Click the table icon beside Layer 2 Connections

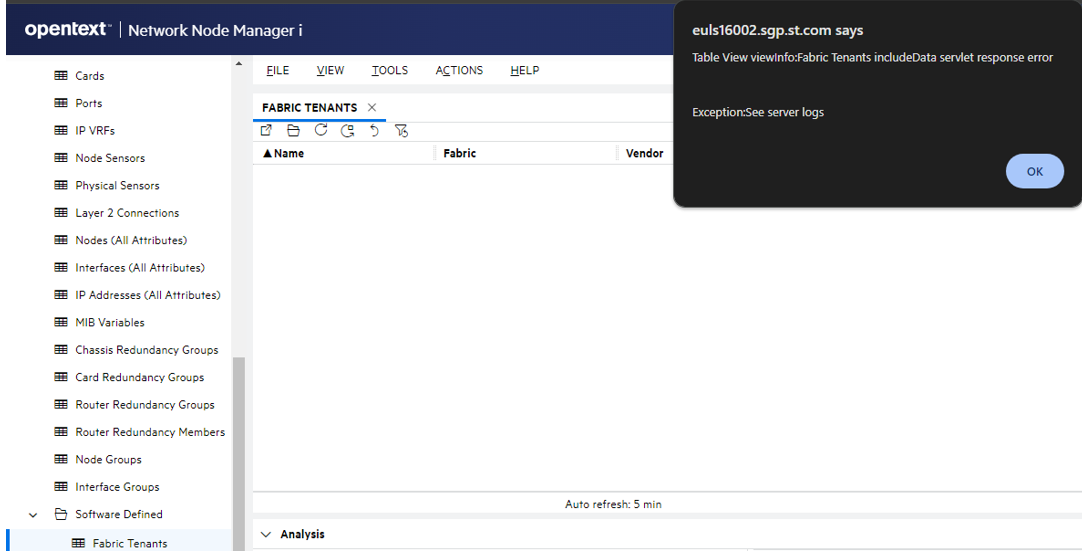[x=61, y=213]
